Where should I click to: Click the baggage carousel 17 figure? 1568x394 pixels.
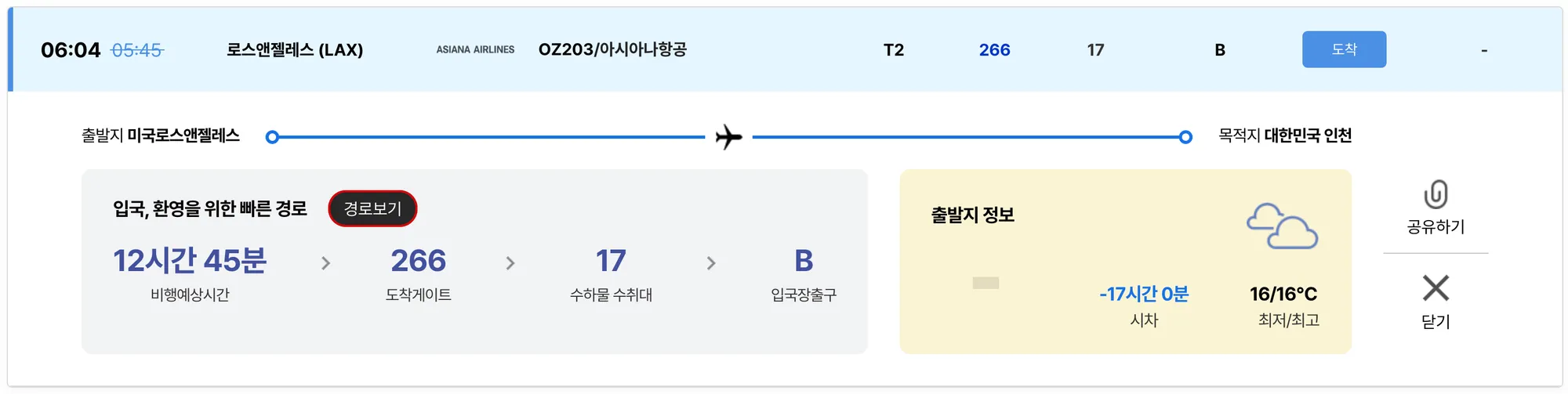(x=611, y=261)
